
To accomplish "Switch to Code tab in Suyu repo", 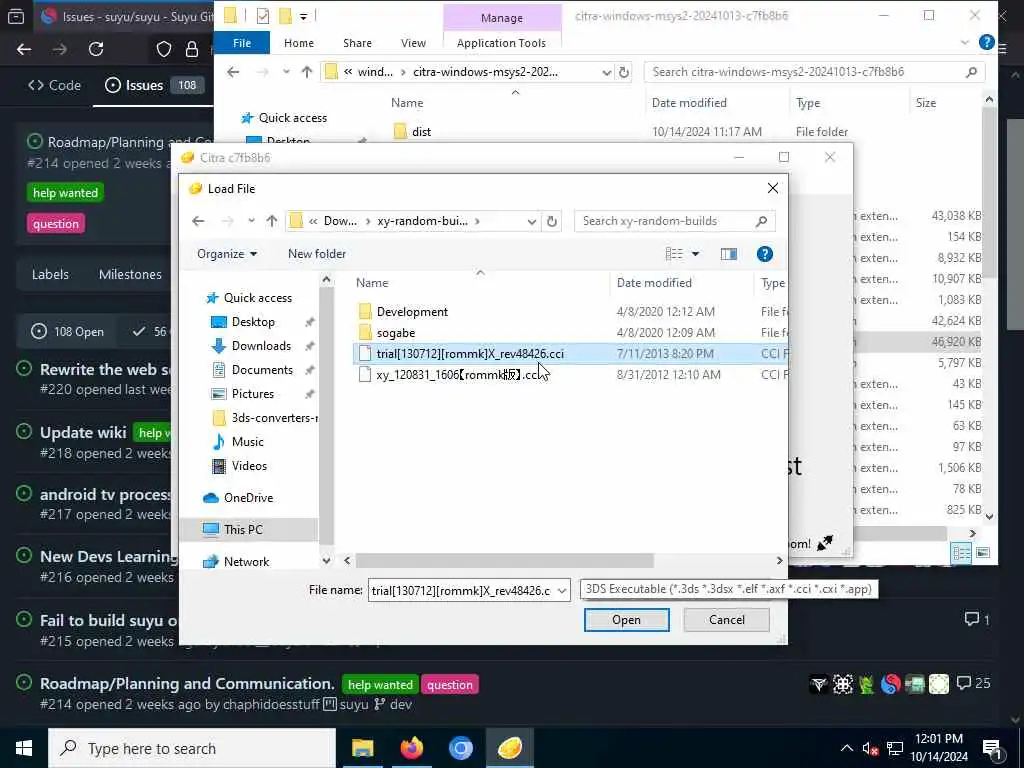I will (54, 86).
